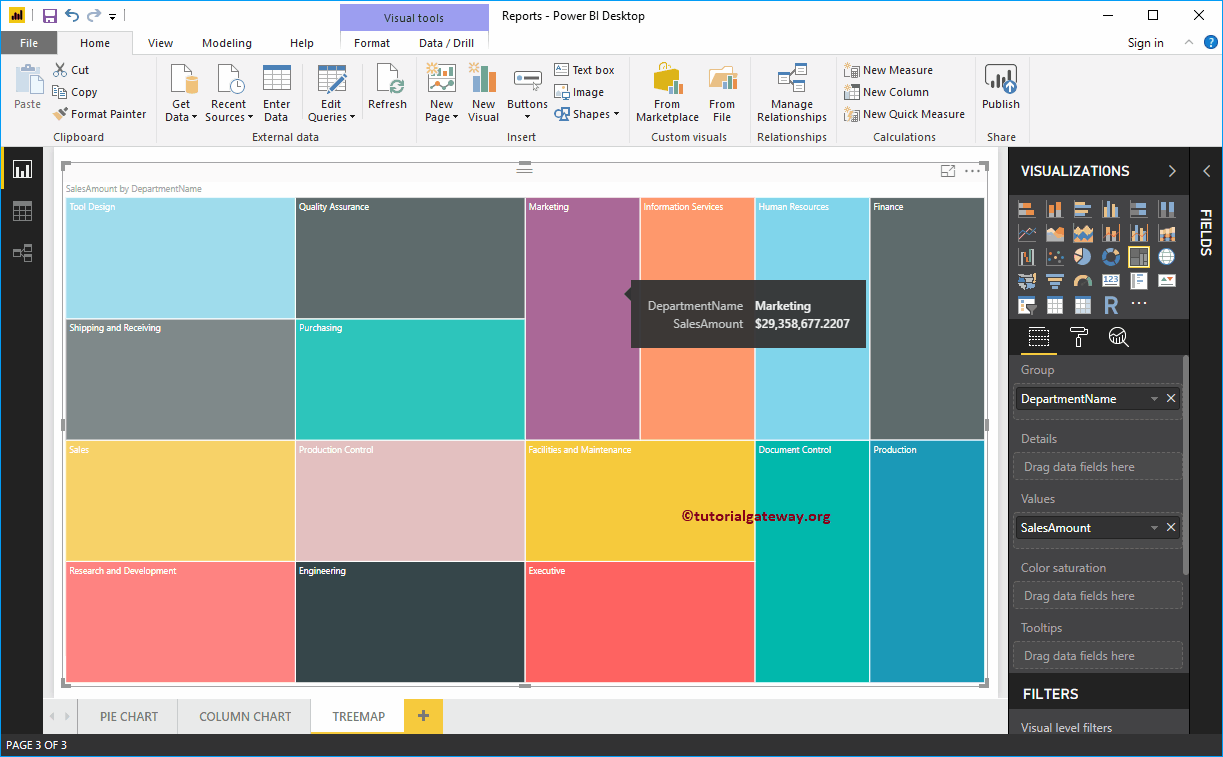Select the Slicer visualization

tap(1027, 305)
